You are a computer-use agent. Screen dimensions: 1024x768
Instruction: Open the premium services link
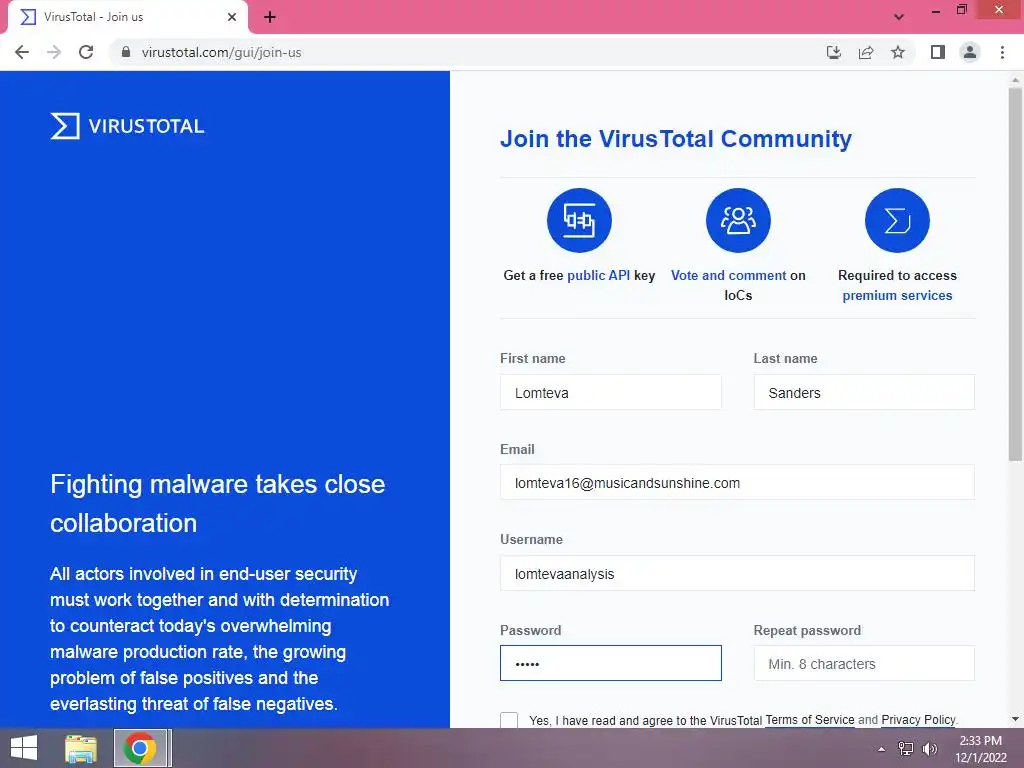click(x=897, y=295)
